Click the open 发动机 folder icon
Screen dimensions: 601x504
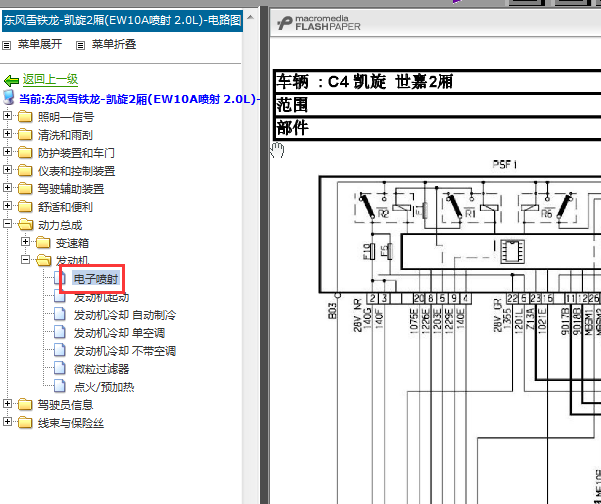pyautogui.click(x=44, y=261)
